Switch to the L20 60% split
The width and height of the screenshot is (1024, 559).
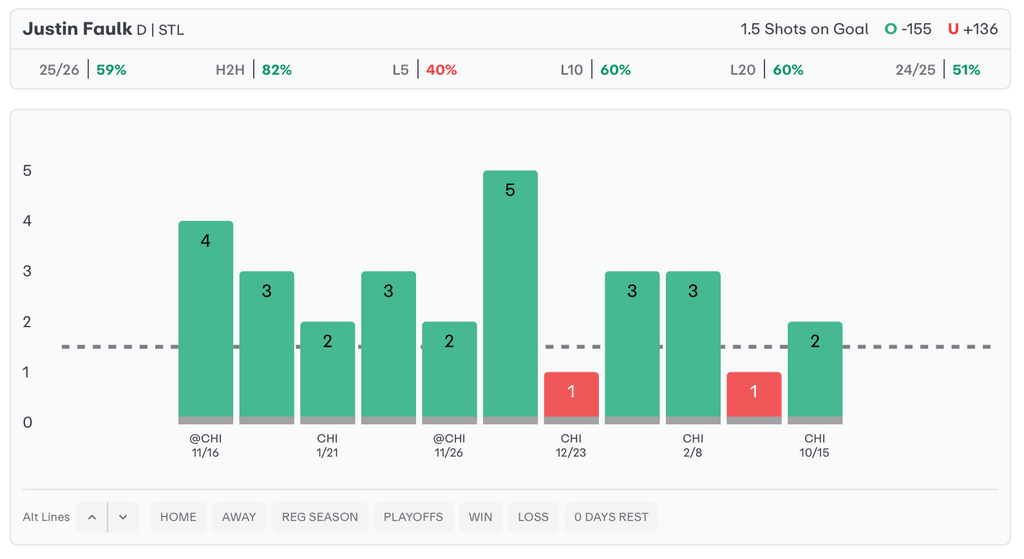pos(766,70)
